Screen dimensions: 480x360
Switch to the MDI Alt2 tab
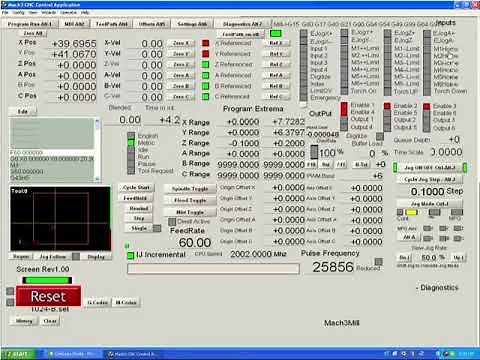pyautogui.click(x=75, y=24)
